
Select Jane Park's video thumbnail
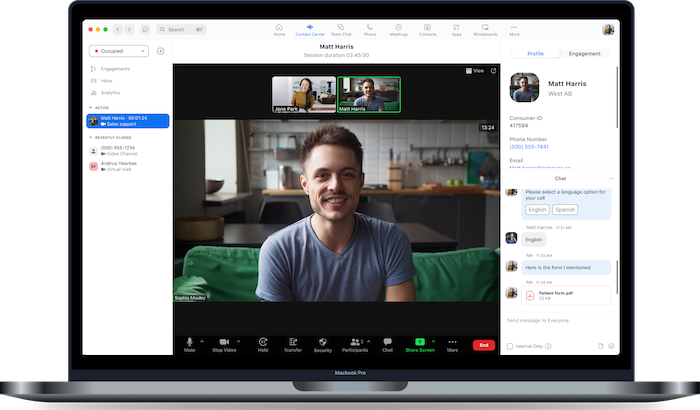coord(303,95)
